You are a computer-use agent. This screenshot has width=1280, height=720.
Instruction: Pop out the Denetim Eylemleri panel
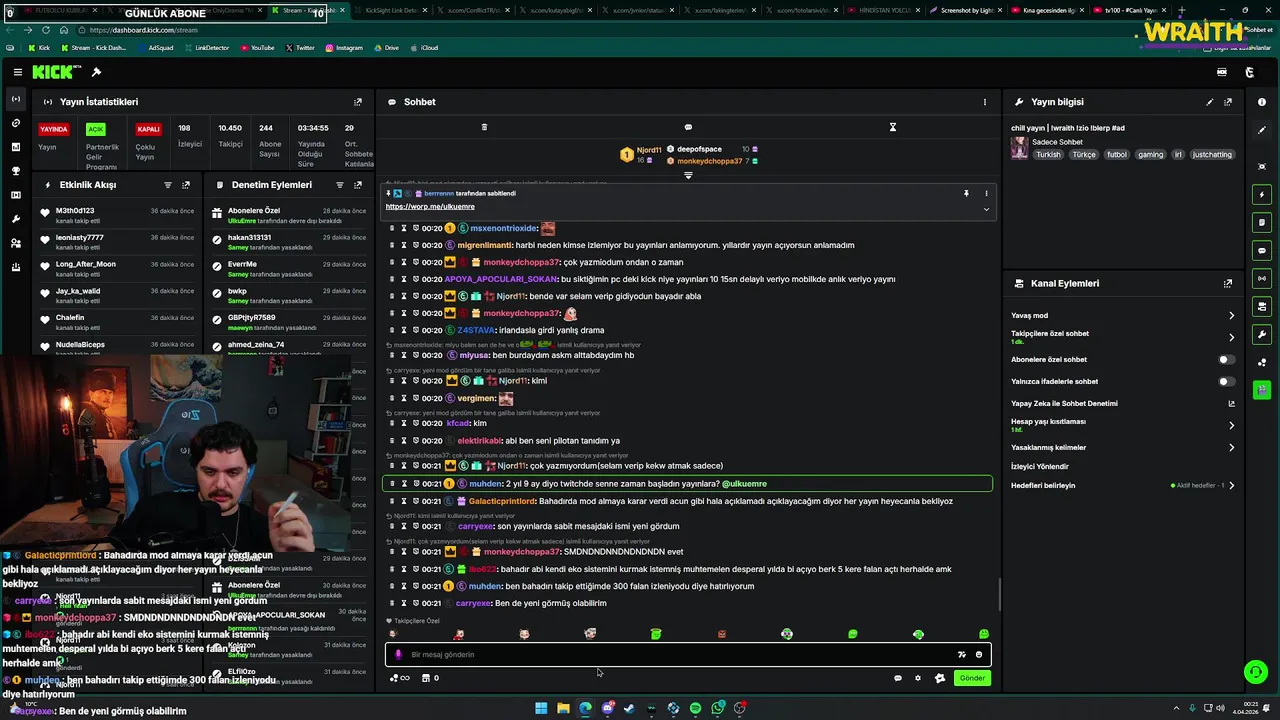358,185
